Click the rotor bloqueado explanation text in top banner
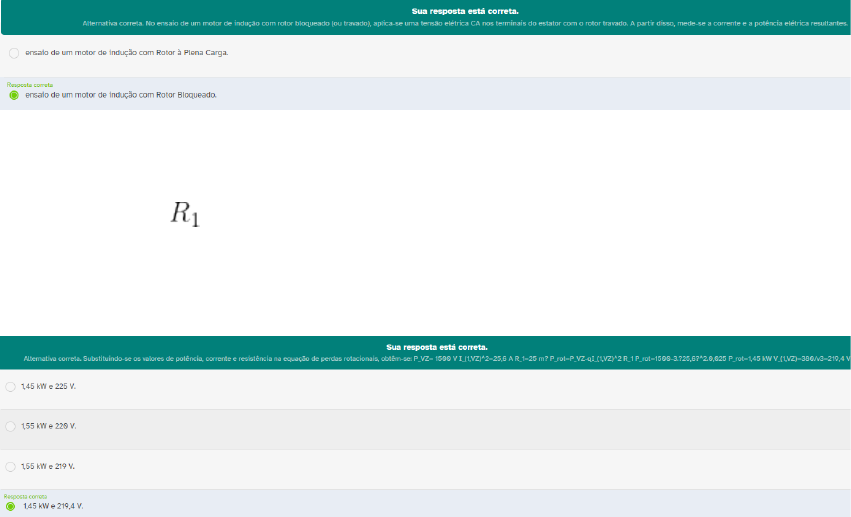The image size is (851, 517). tap(465, 22)
